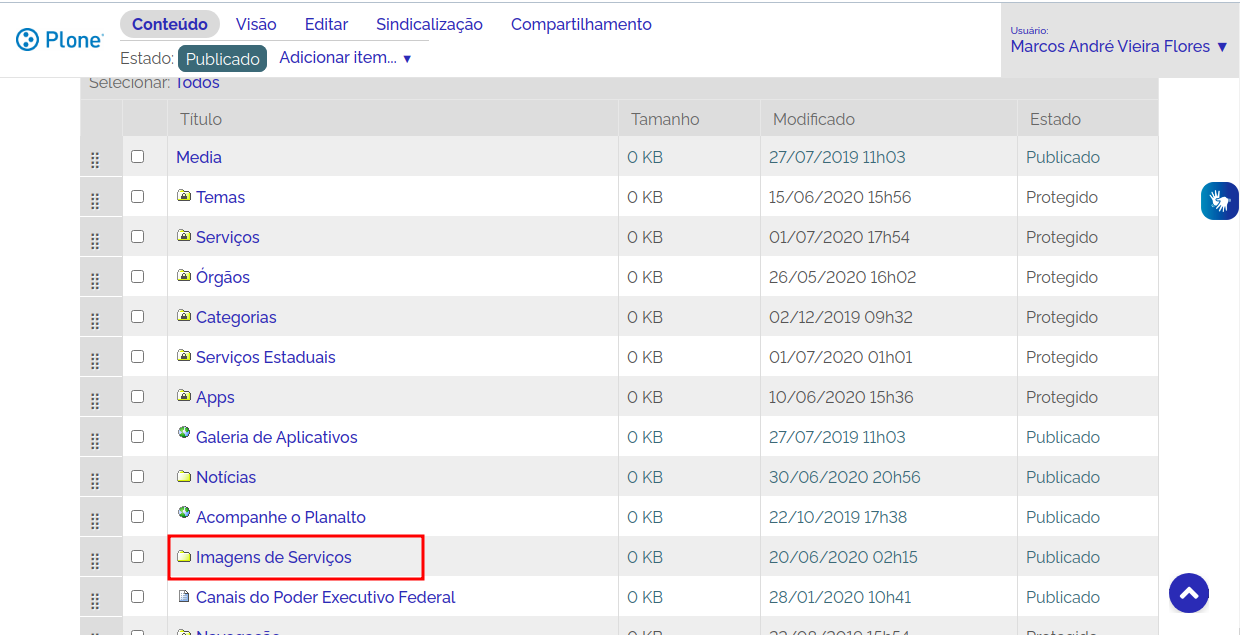
Task: Select the Órgãos row checkbox
Action: [138, 277]
